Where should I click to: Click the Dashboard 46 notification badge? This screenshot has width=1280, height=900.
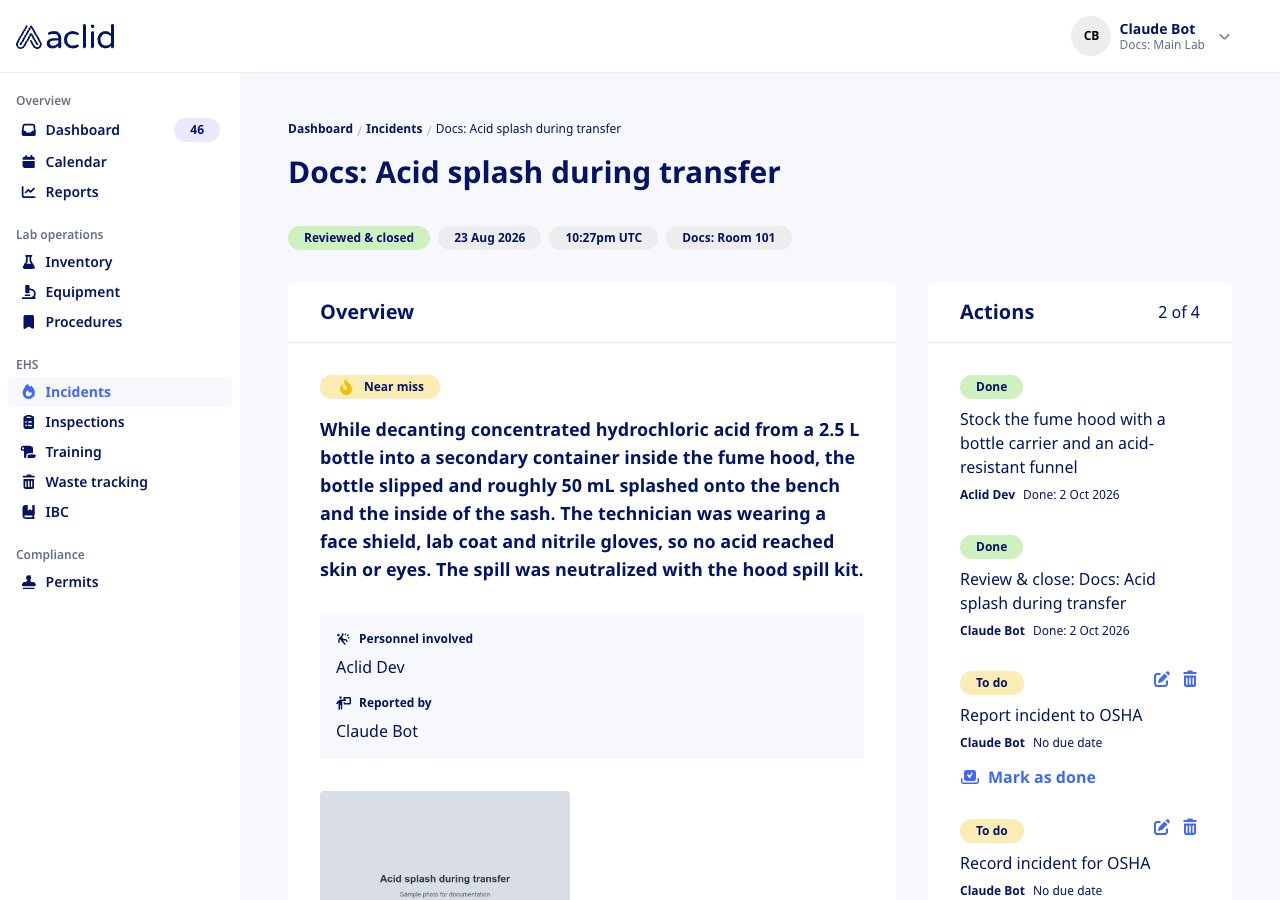point(197,130)
